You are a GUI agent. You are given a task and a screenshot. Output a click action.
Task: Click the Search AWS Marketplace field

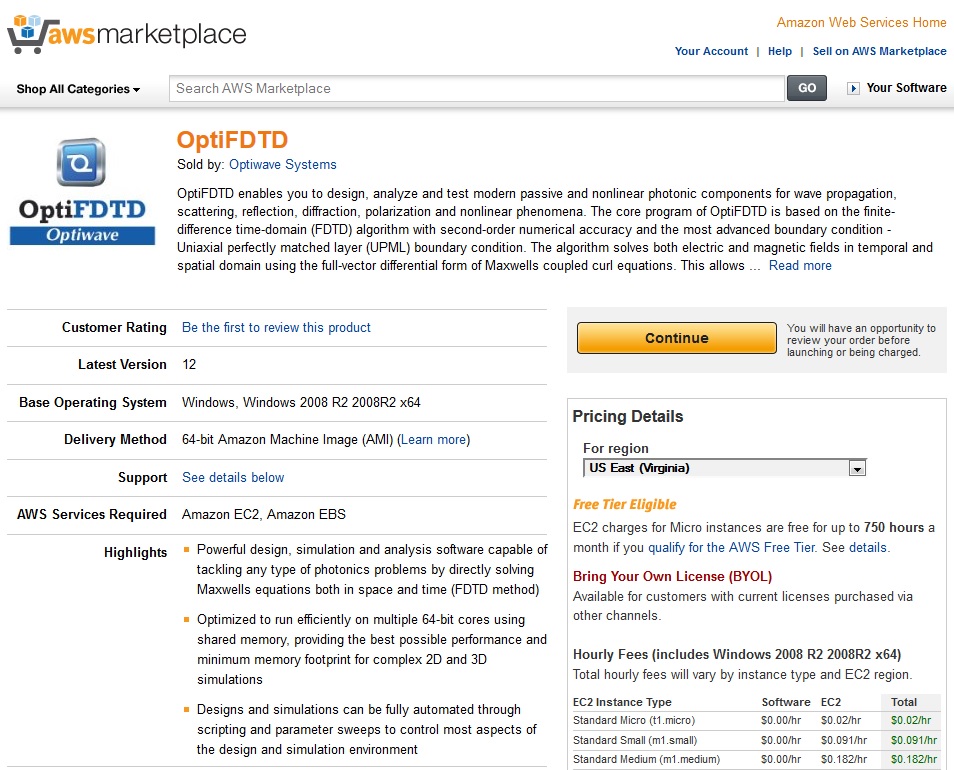coord(477,89)
